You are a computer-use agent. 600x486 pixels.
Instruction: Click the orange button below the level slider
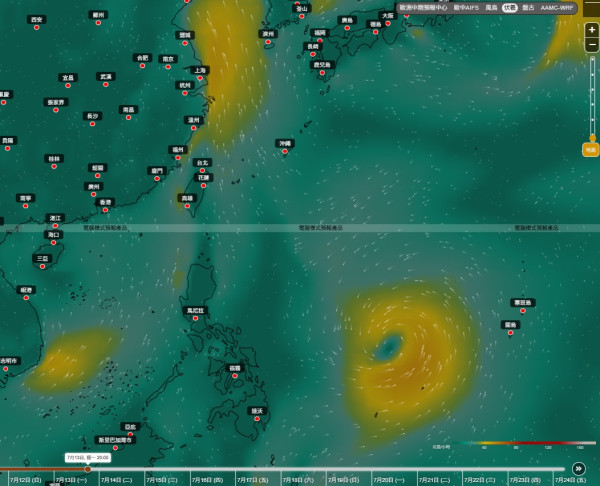(x=590, y=150)
